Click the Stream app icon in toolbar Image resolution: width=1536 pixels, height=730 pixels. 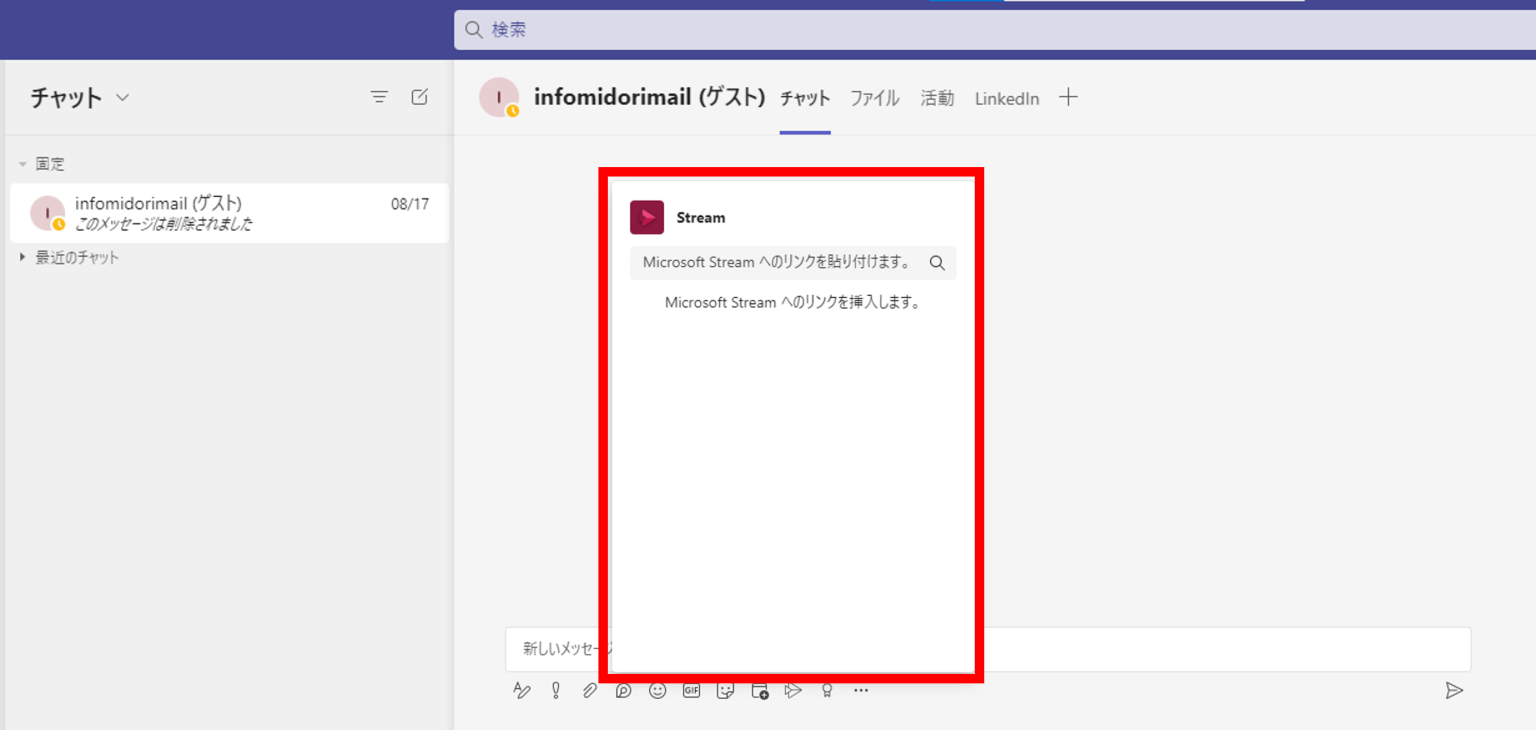(x=793, y=691)
